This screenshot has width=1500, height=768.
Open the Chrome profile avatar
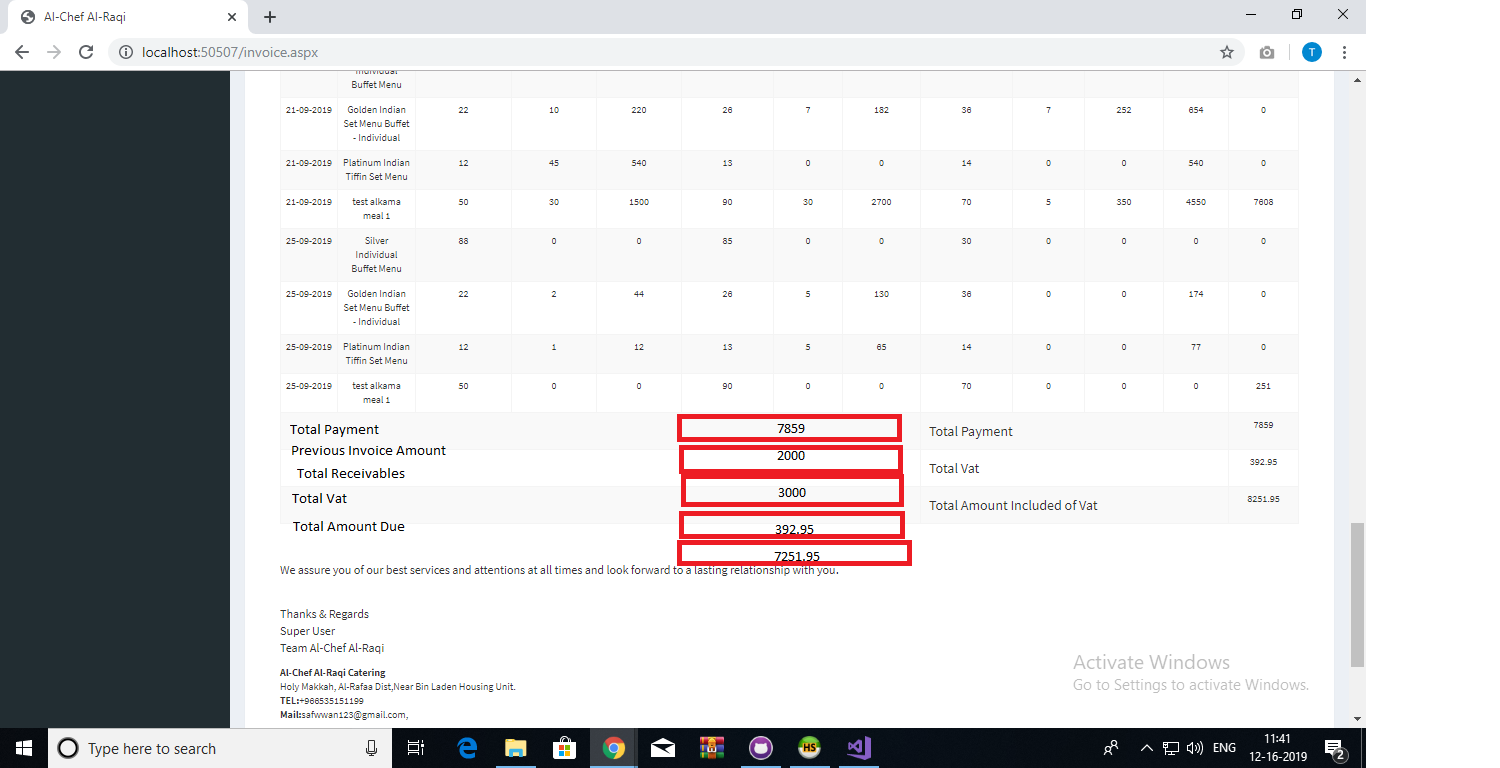click(x=1311, y=52)
